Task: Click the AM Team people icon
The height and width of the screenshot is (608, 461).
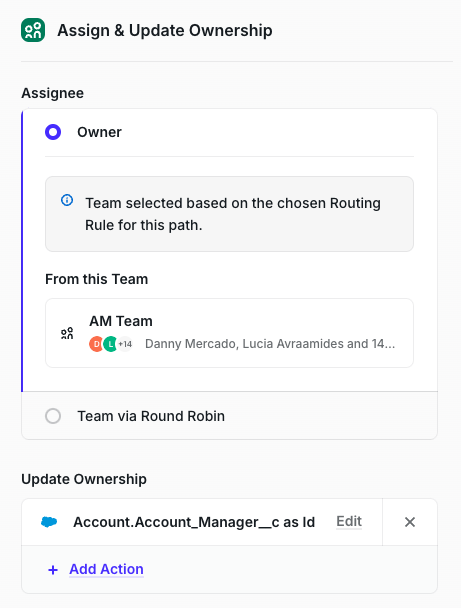Action: (67, 333)
